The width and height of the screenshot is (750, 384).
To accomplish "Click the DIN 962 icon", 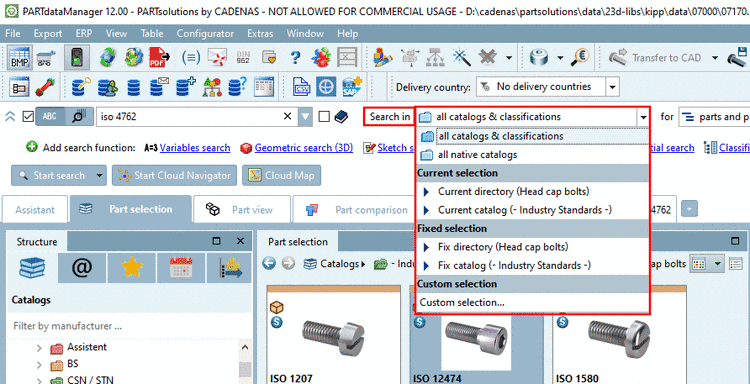I will [243, 58].
